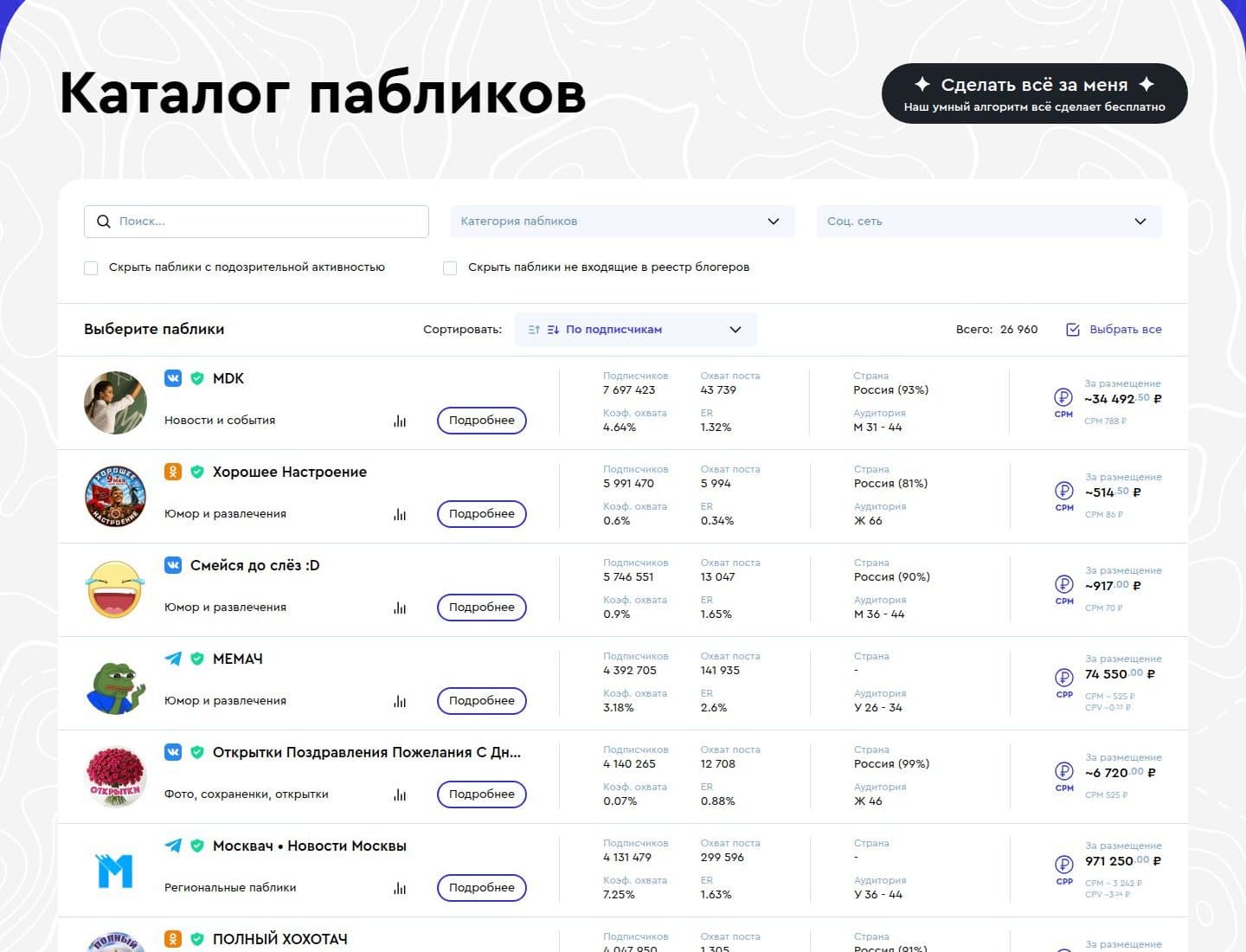Screen dimensions: 1246x952
Task: Click the 299 596 post reach value
Action: (x=723, y=858)
